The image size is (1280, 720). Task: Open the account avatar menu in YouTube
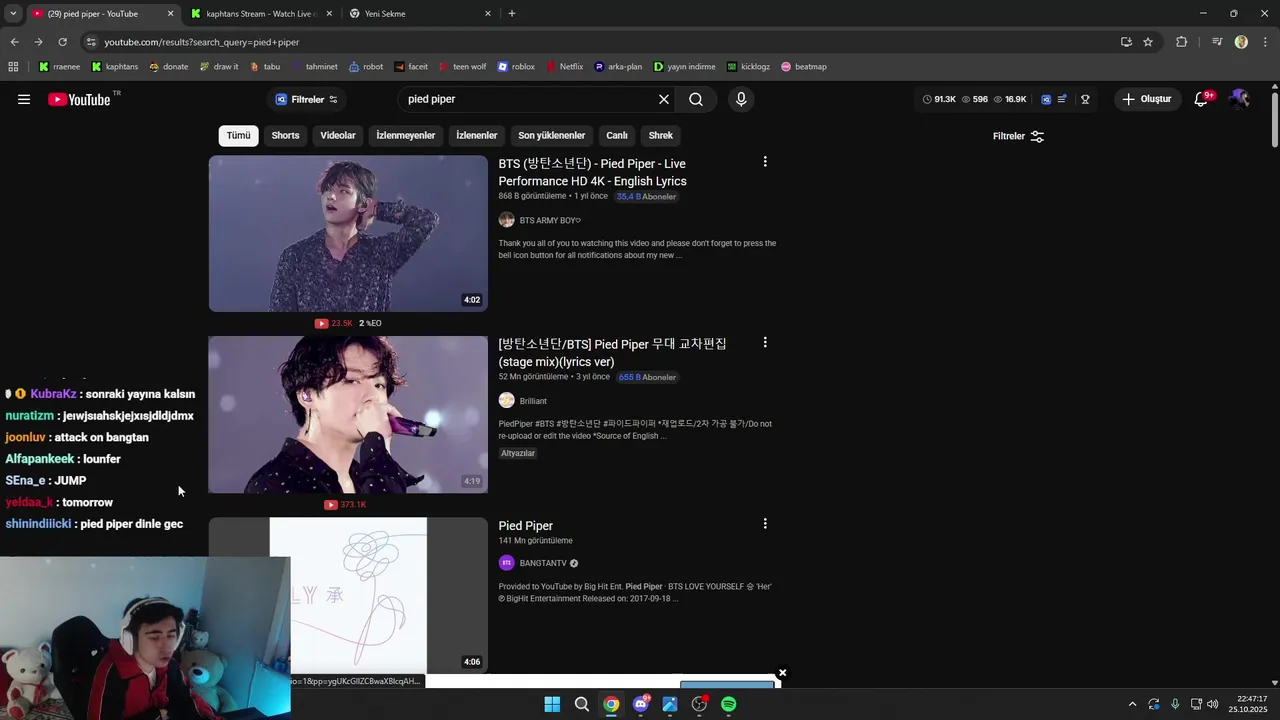click(x=1240, y=99)
